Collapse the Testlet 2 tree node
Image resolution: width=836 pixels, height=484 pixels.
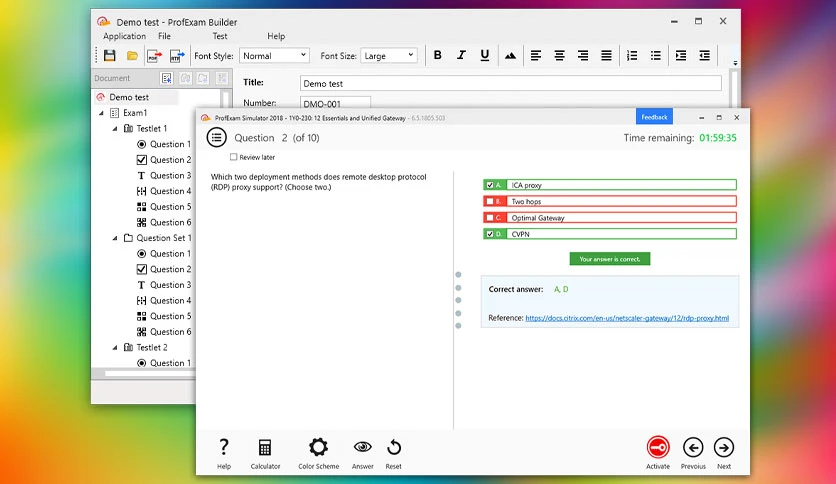click(115, 348)
